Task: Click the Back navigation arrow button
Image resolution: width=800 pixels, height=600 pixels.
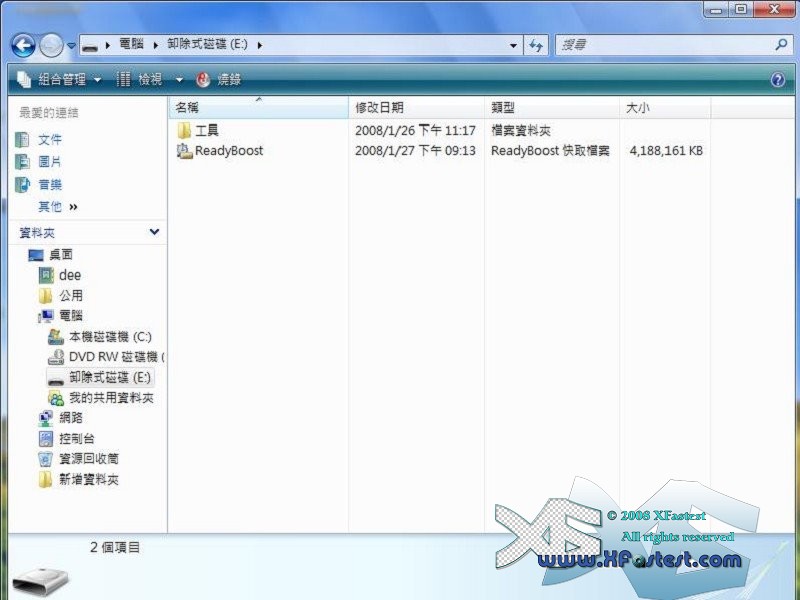Action: [23, 45]
